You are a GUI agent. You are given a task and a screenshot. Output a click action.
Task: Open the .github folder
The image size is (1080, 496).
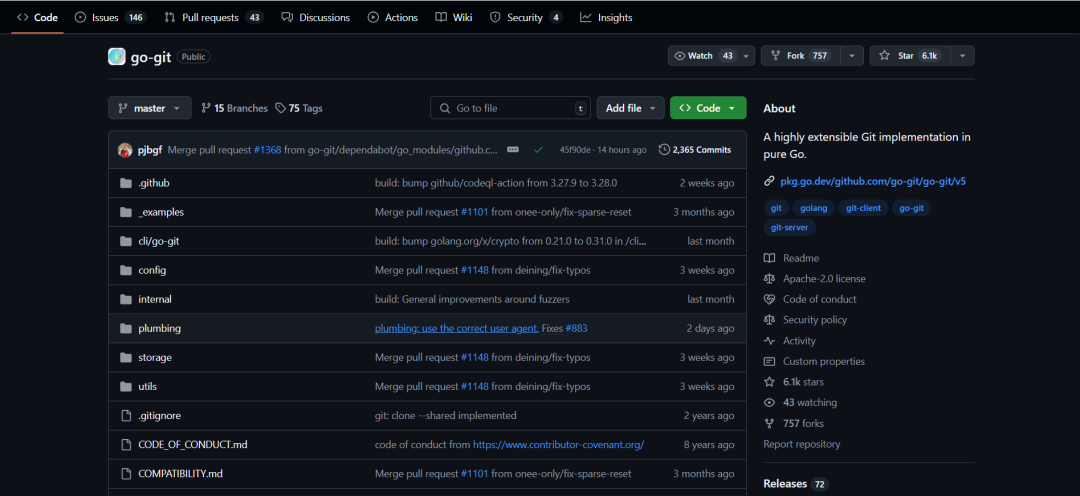coord(154,183)
